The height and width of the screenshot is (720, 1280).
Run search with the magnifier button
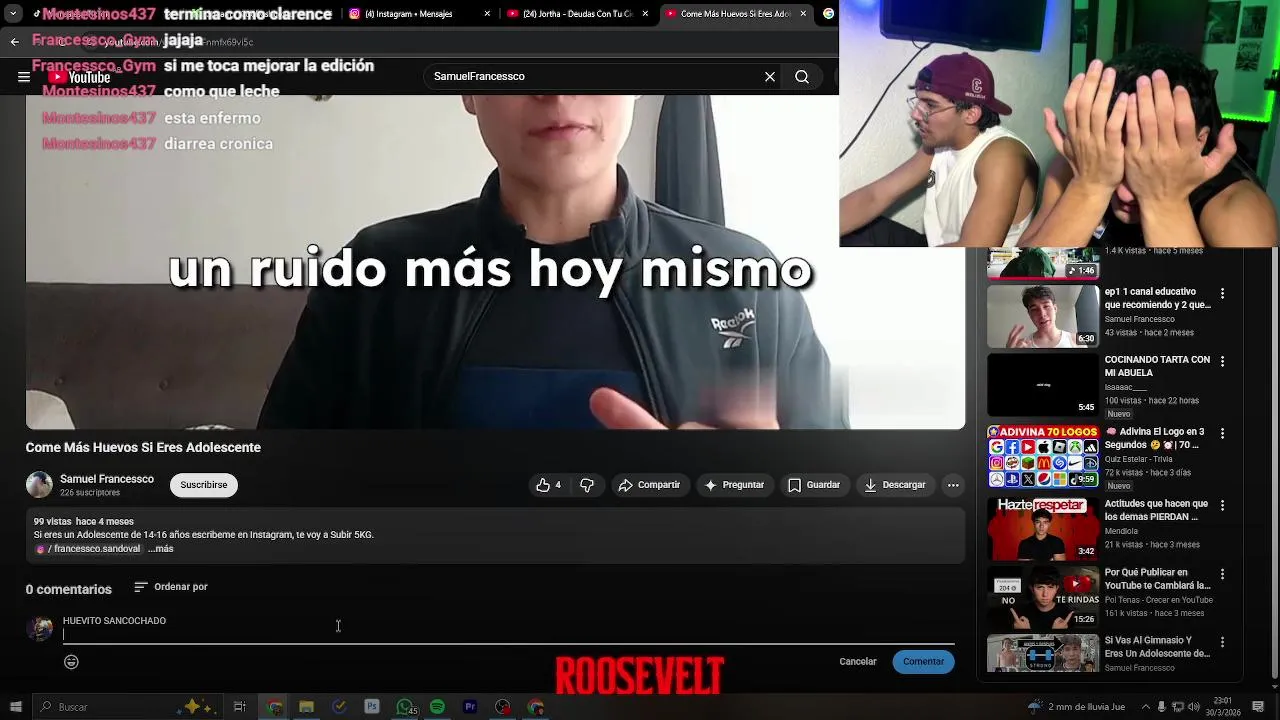802,76
